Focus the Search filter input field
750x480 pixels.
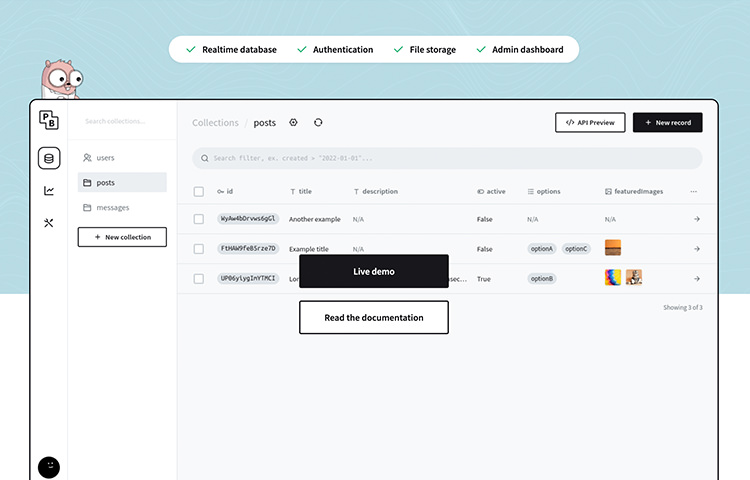(x=447, y=158)
